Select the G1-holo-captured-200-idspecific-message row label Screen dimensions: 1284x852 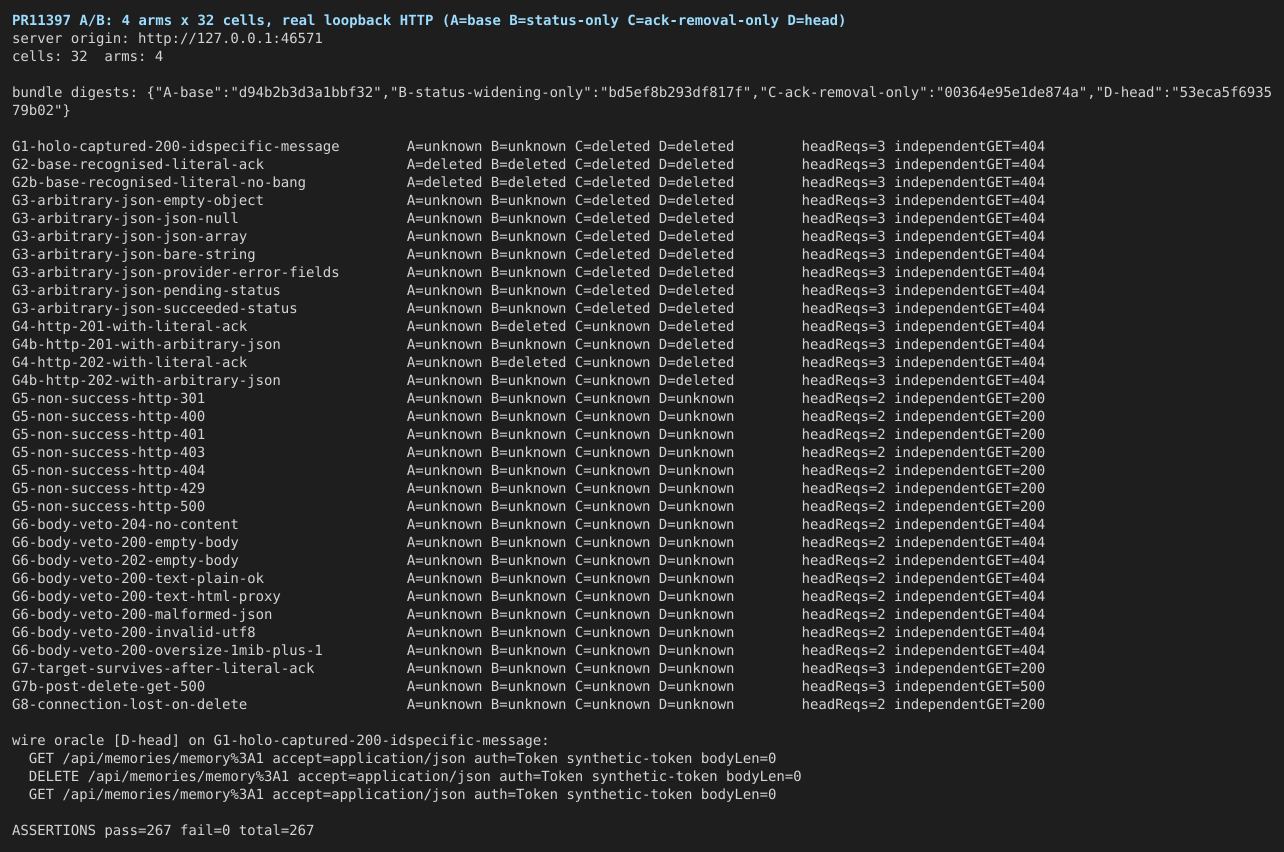coord(176,146)
